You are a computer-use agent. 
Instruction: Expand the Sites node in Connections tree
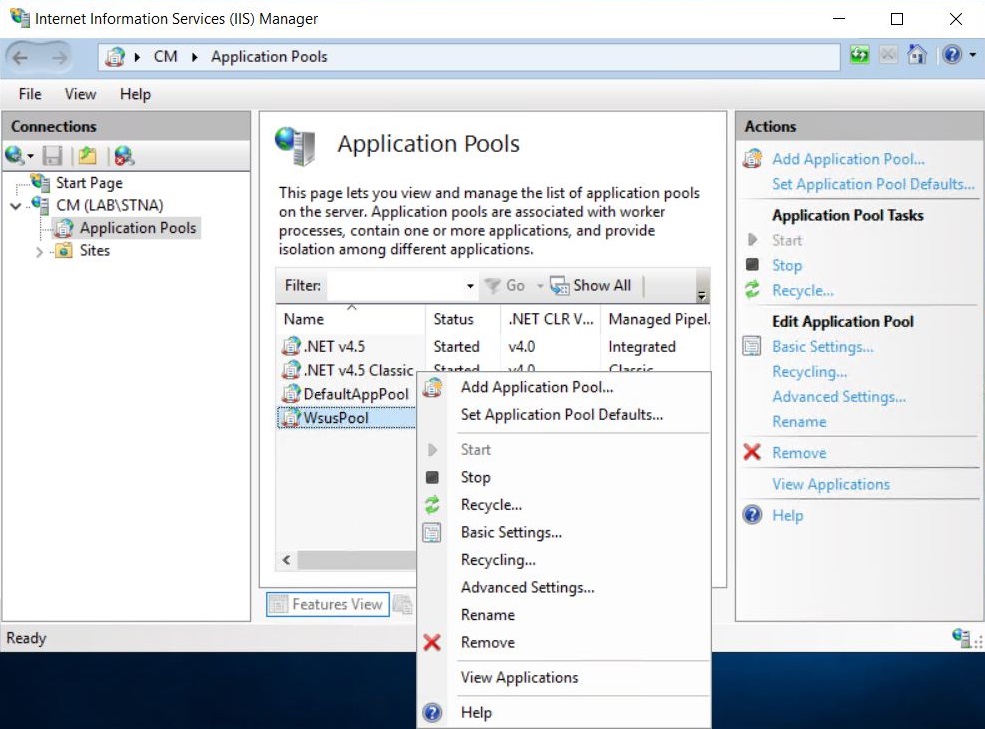(40, 252)
